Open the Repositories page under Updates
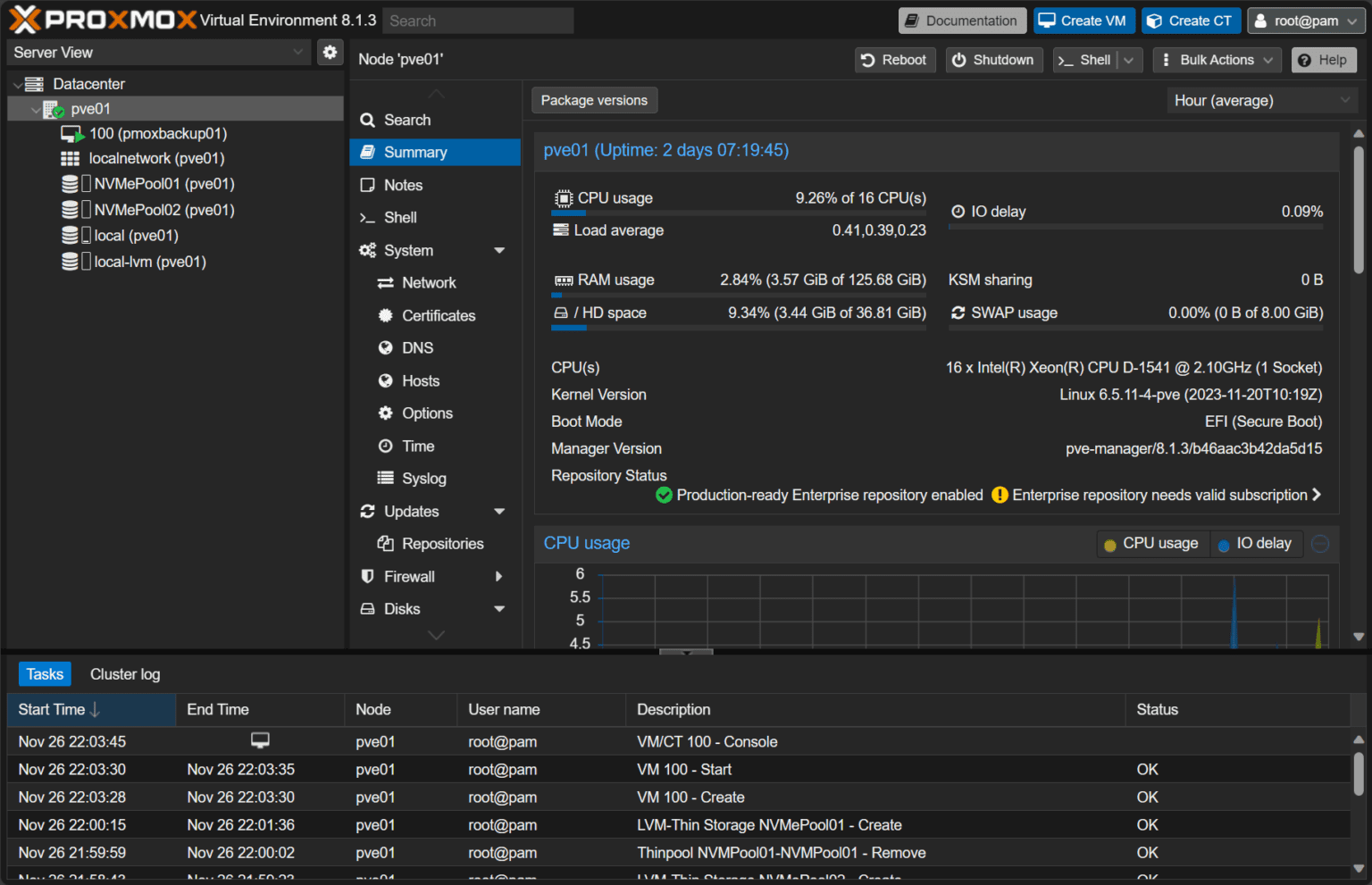Viewport: 1372px width, 885px height. pyautogui.click(x=441, y=543)
